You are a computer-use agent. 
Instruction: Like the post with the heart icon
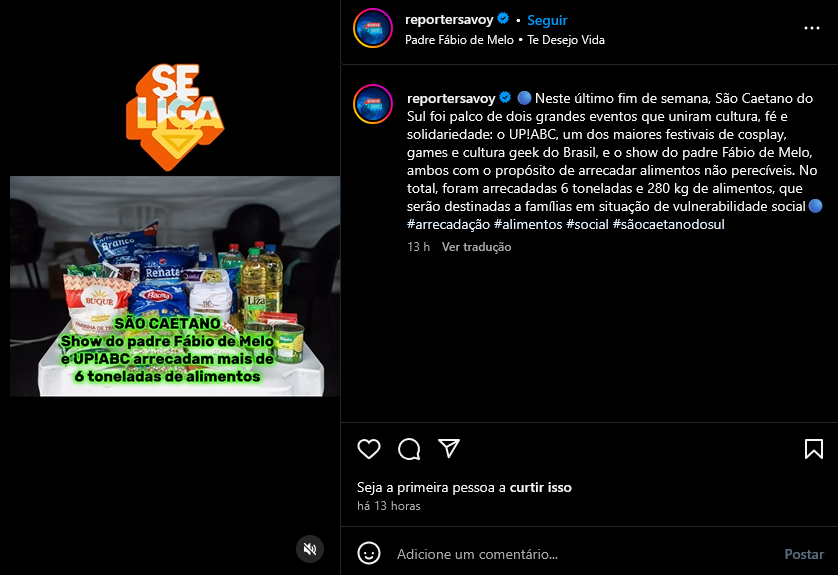coord(369,449)
